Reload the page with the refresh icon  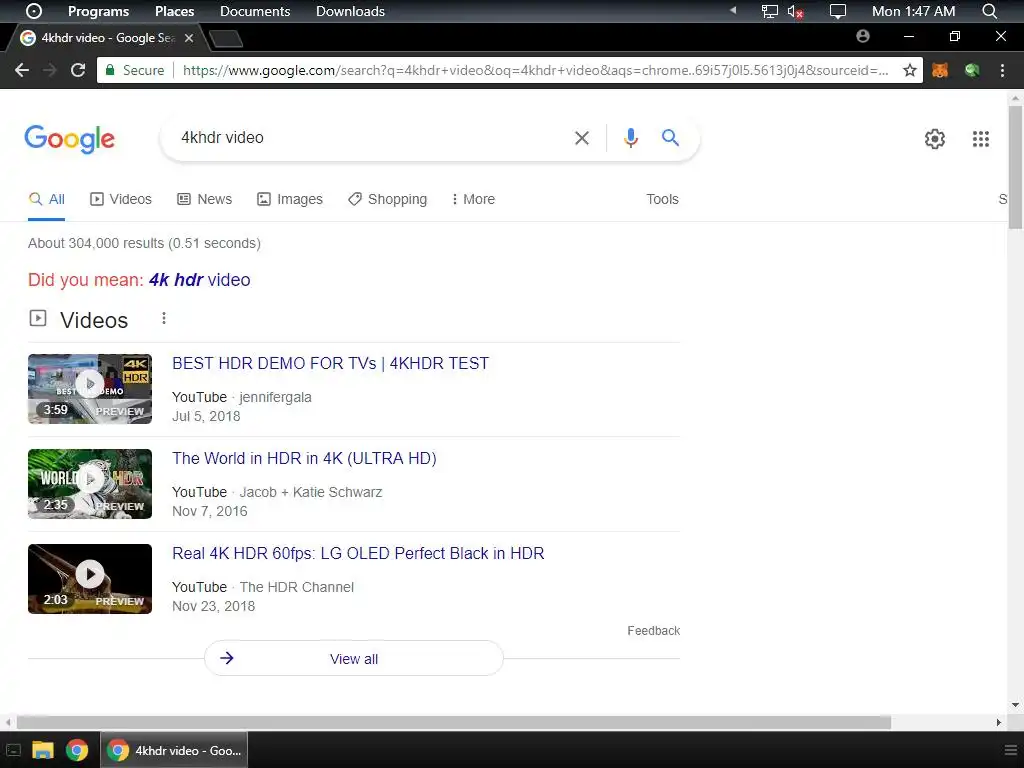(x=78, y=70)
